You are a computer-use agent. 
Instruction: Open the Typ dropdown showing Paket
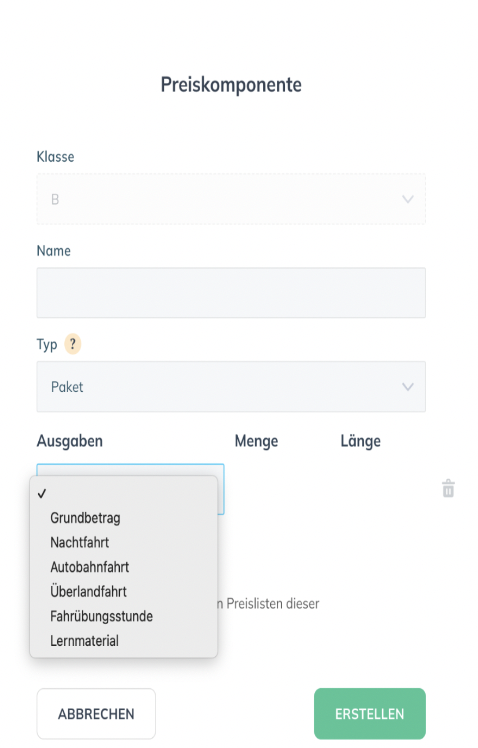(231, 386)
